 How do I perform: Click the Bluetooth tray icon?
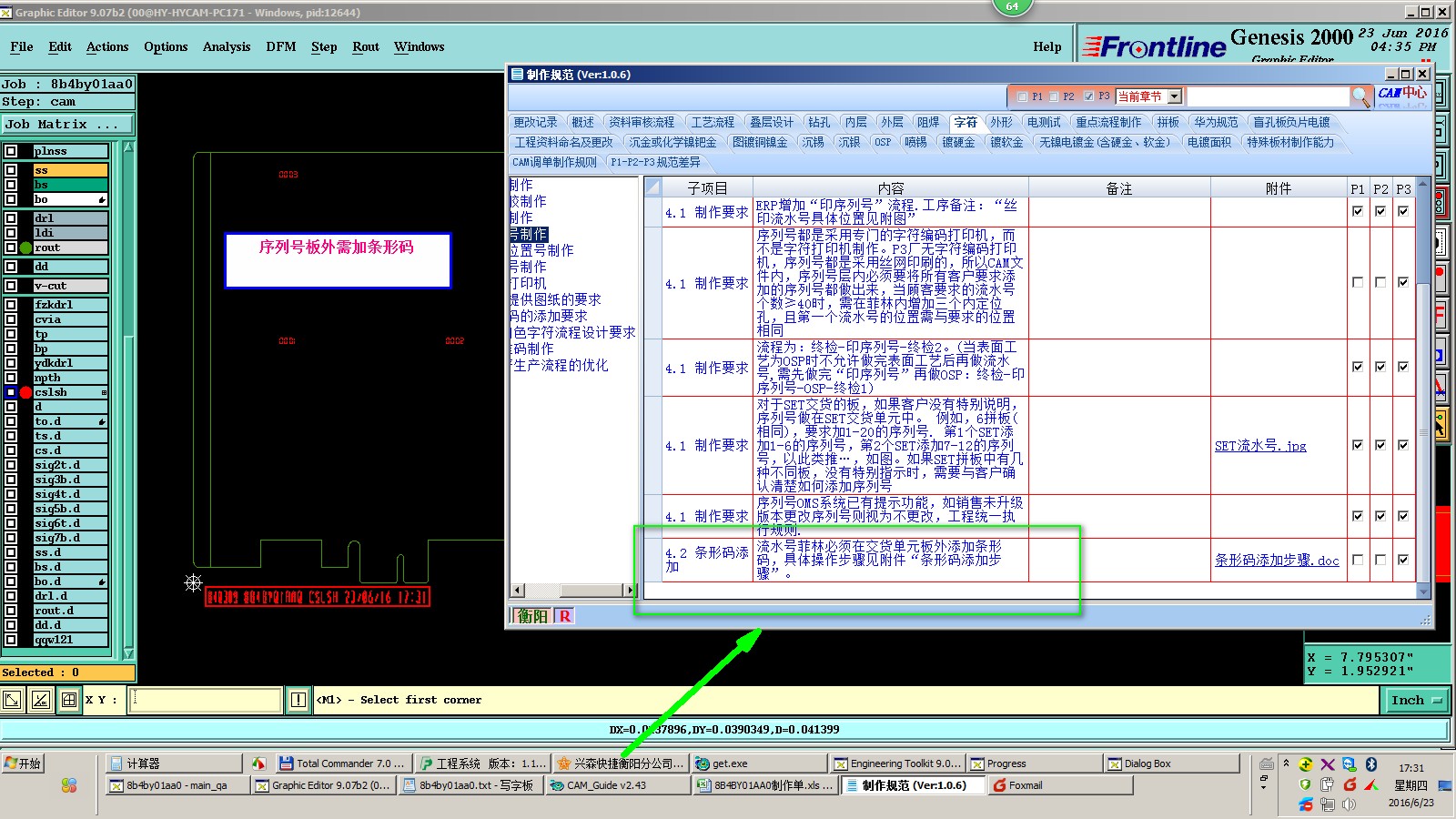pyautogui.click(x=1371, y=764)
